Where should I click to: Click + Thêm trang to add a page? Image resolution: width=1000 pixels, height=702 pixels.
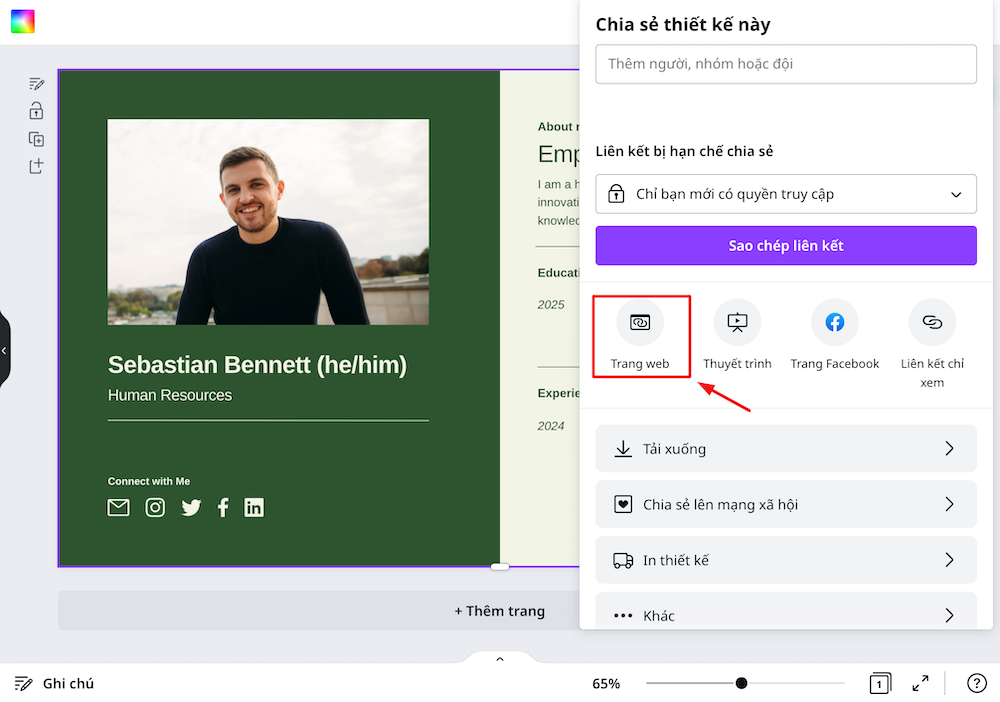499,610
